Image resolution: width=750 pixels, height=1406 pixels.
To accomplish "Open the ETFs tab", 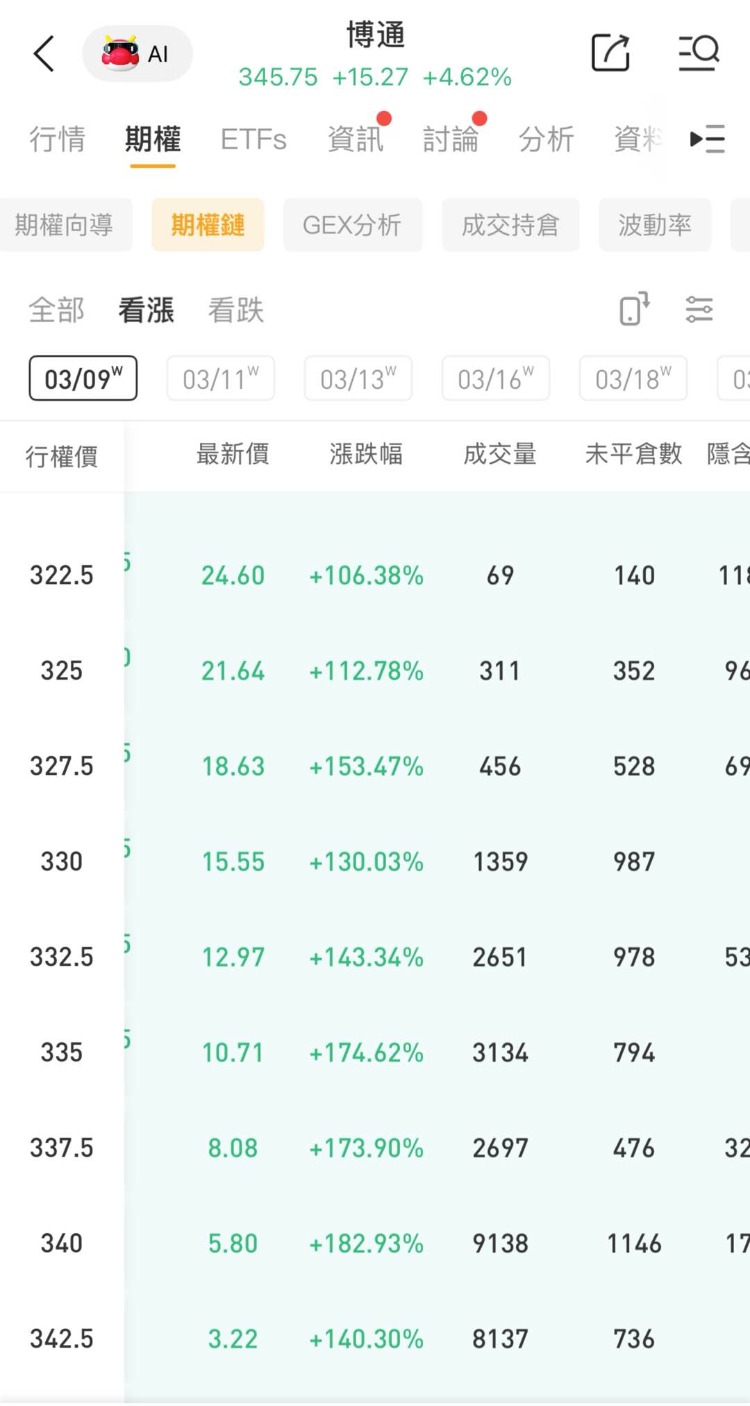I will click(253, 139).
